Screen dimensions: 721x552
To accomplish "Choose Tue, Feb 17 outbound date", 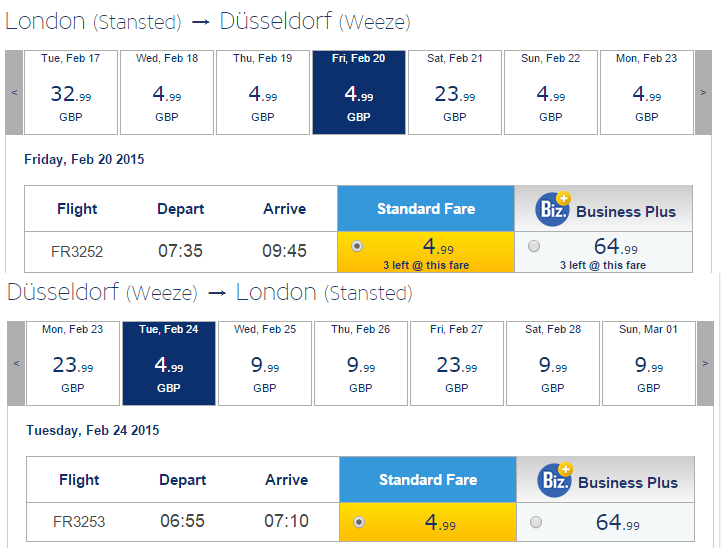I will tap(71, 92).
